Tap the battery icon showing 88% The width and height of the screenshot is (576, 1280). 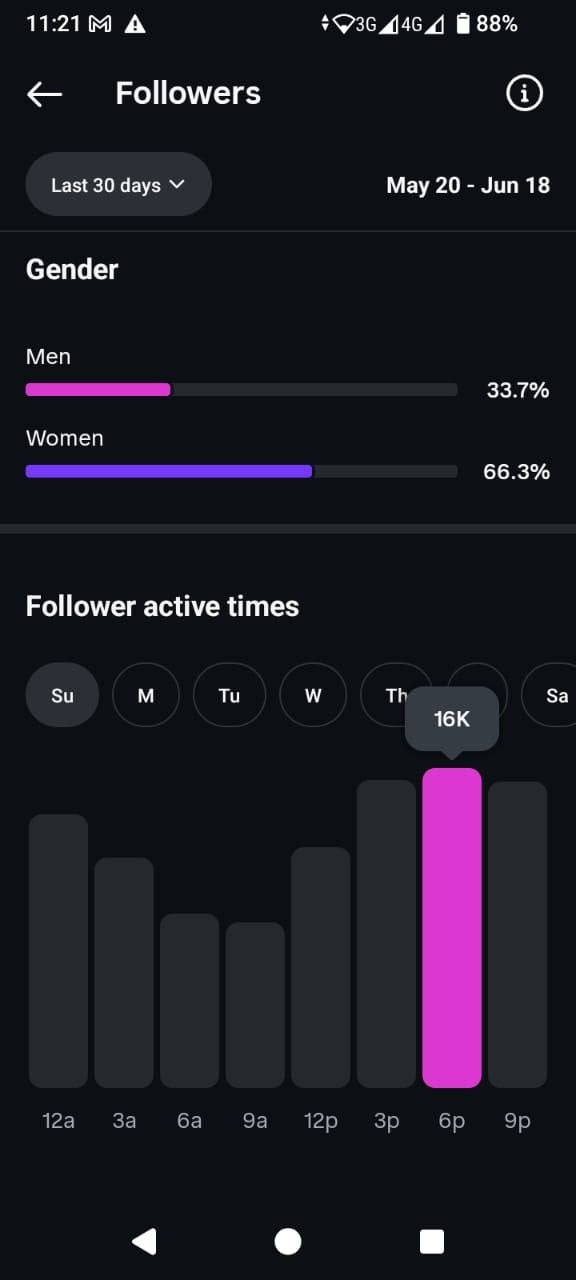(462, 24)
